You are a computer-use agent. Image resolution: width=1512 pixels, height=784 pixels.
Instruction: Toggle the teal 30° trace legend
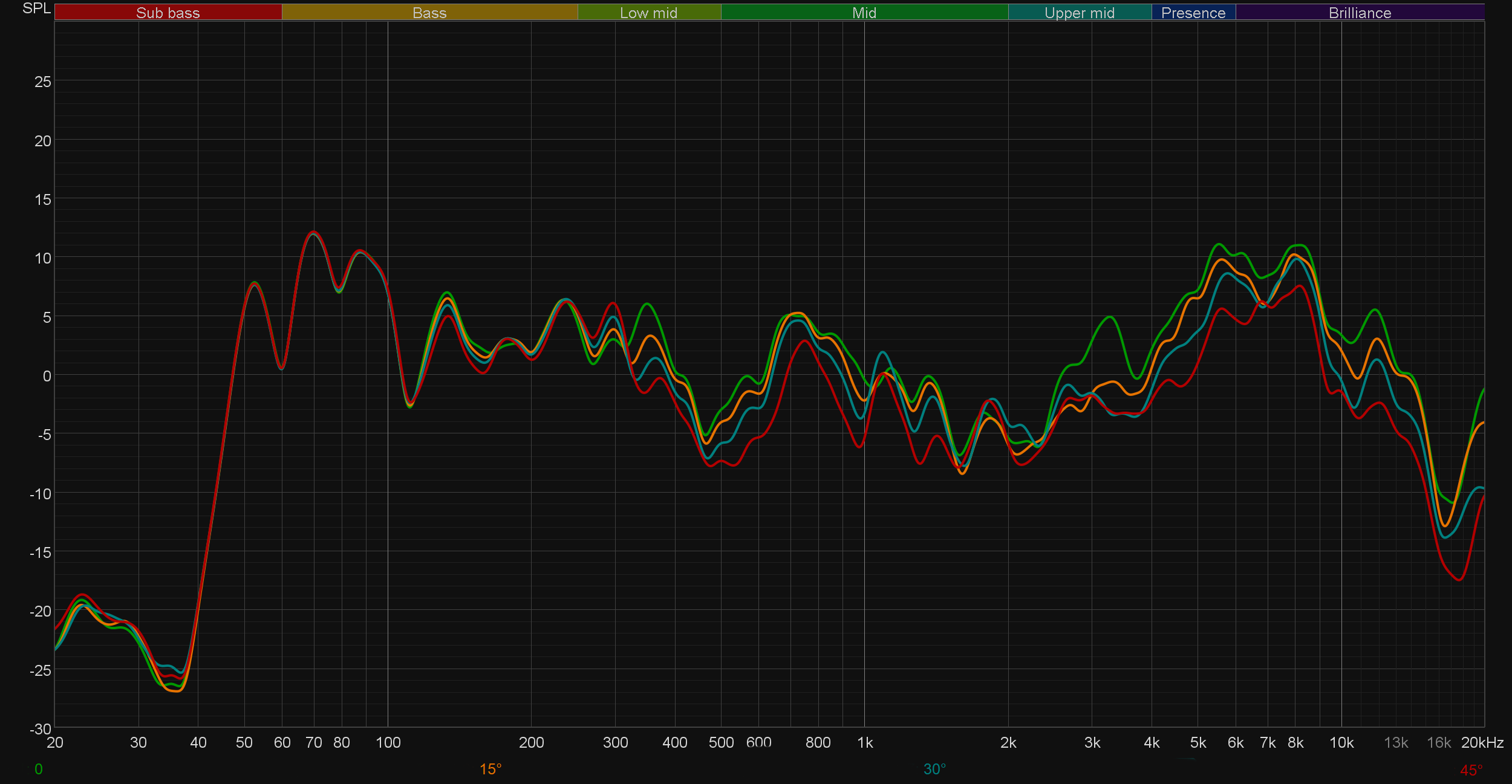pyautogui.click(x=934, y=769)
